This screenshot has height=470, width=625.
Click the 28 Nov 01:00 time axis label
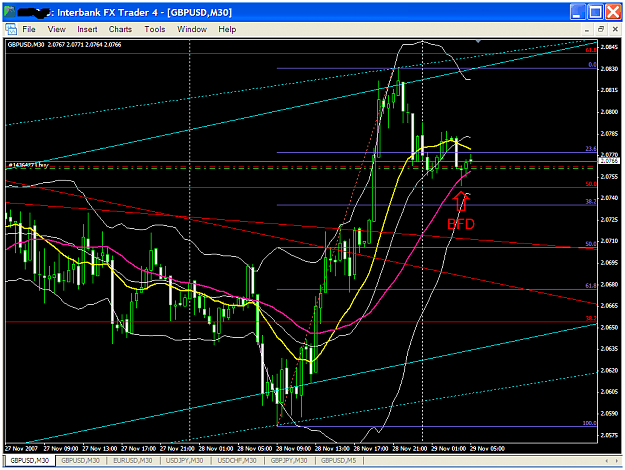point(216,448)
